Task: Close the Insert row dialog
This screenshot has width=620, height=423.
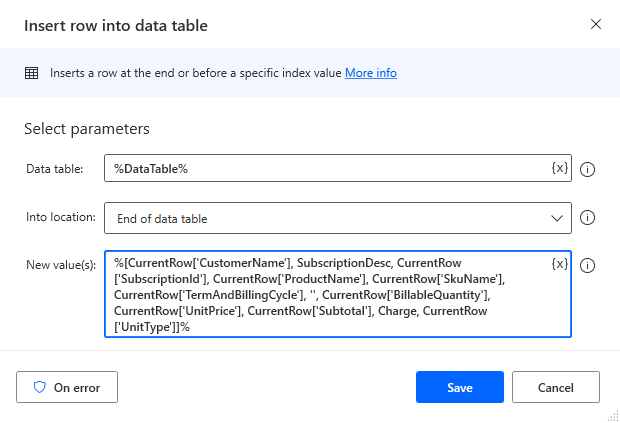Action: click(x=595, y=24)
